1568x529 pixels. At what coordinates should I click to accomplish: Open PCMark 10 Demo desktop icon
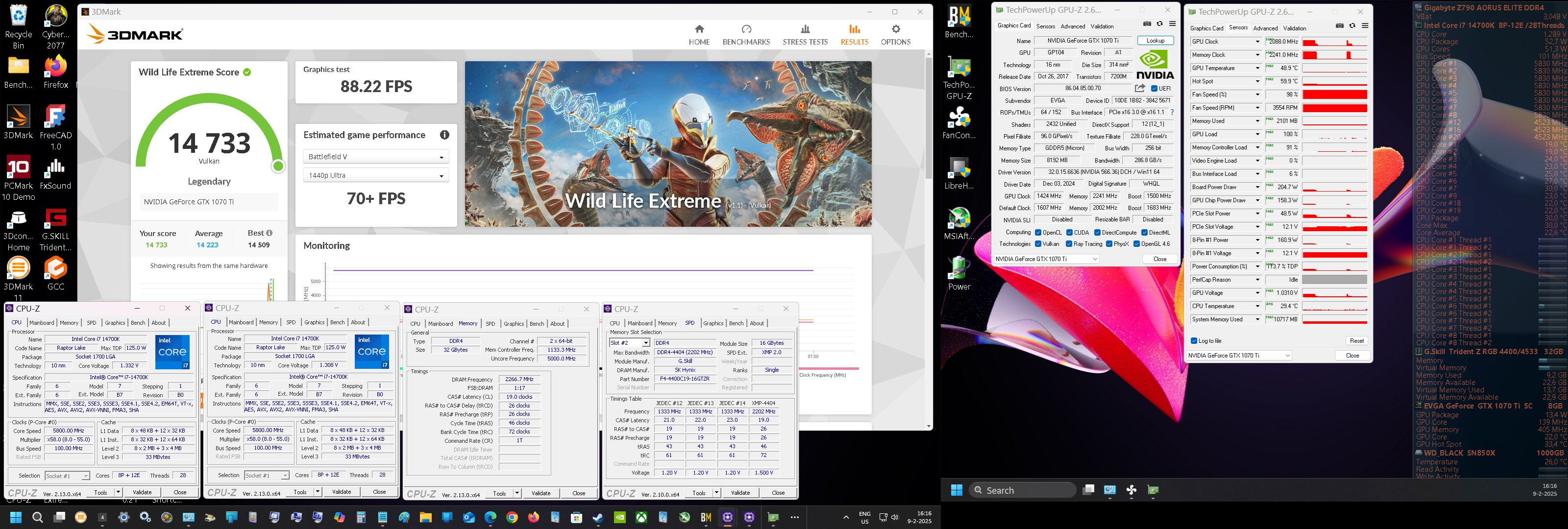tap(18, 178)
